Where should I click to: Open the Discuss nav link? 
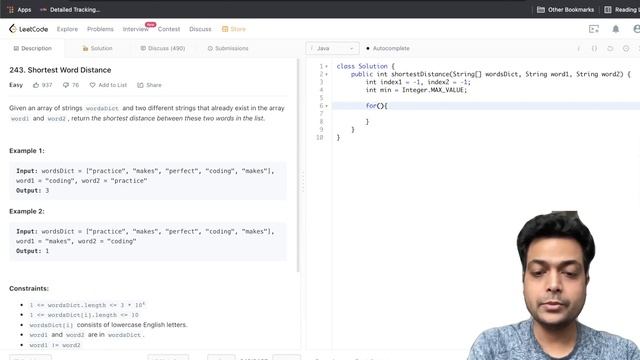click(x=200, y=29)
